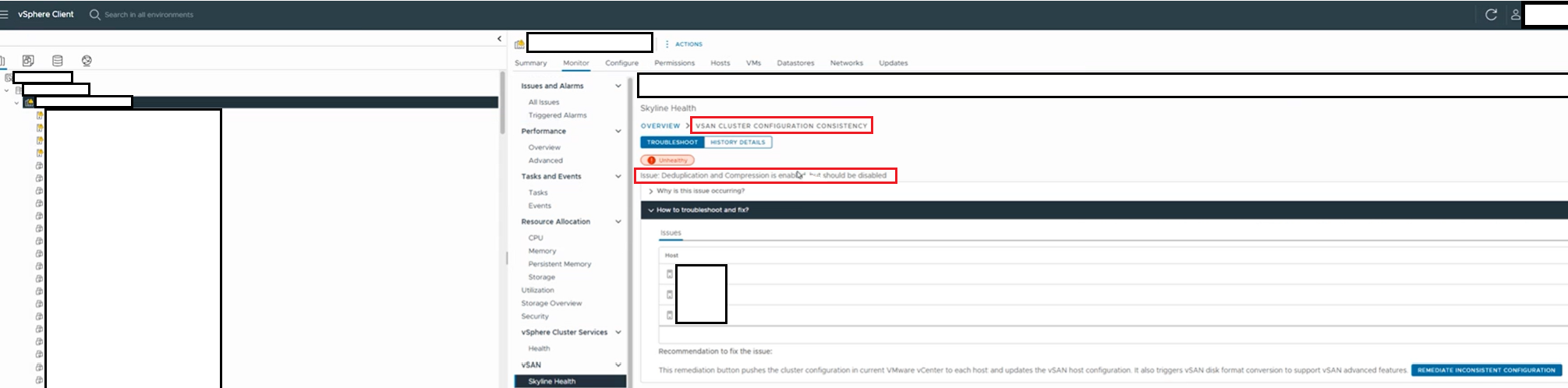Click the Deduplication and Compression issue text
This screenshot has height=388, width=1568.
tap(763, 176)
